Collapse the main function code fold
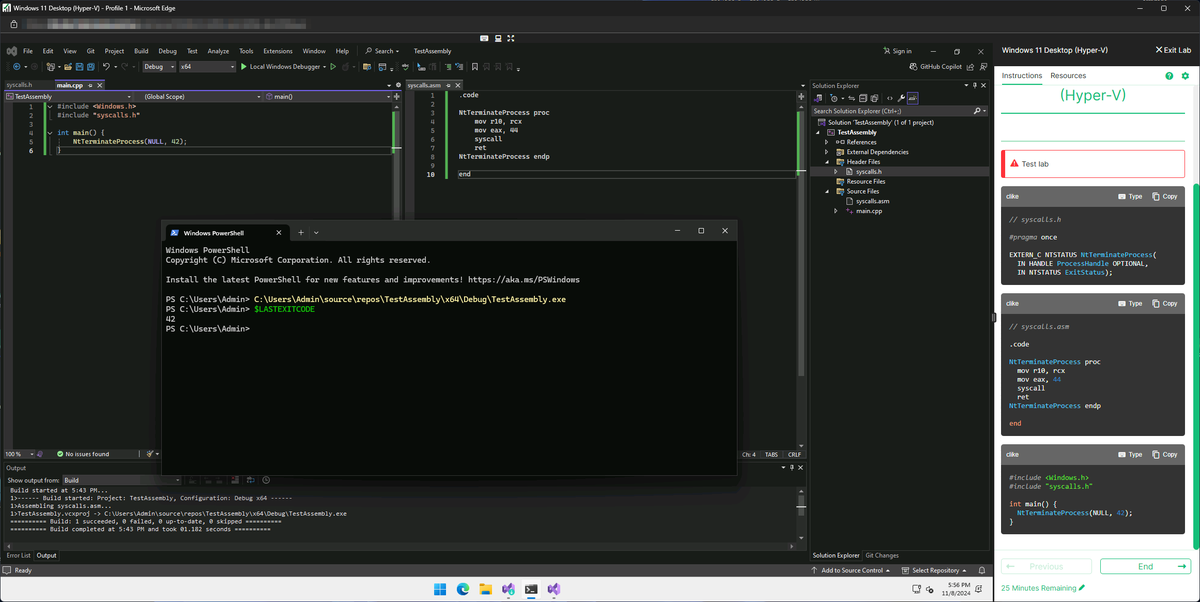 pos(50,132)
